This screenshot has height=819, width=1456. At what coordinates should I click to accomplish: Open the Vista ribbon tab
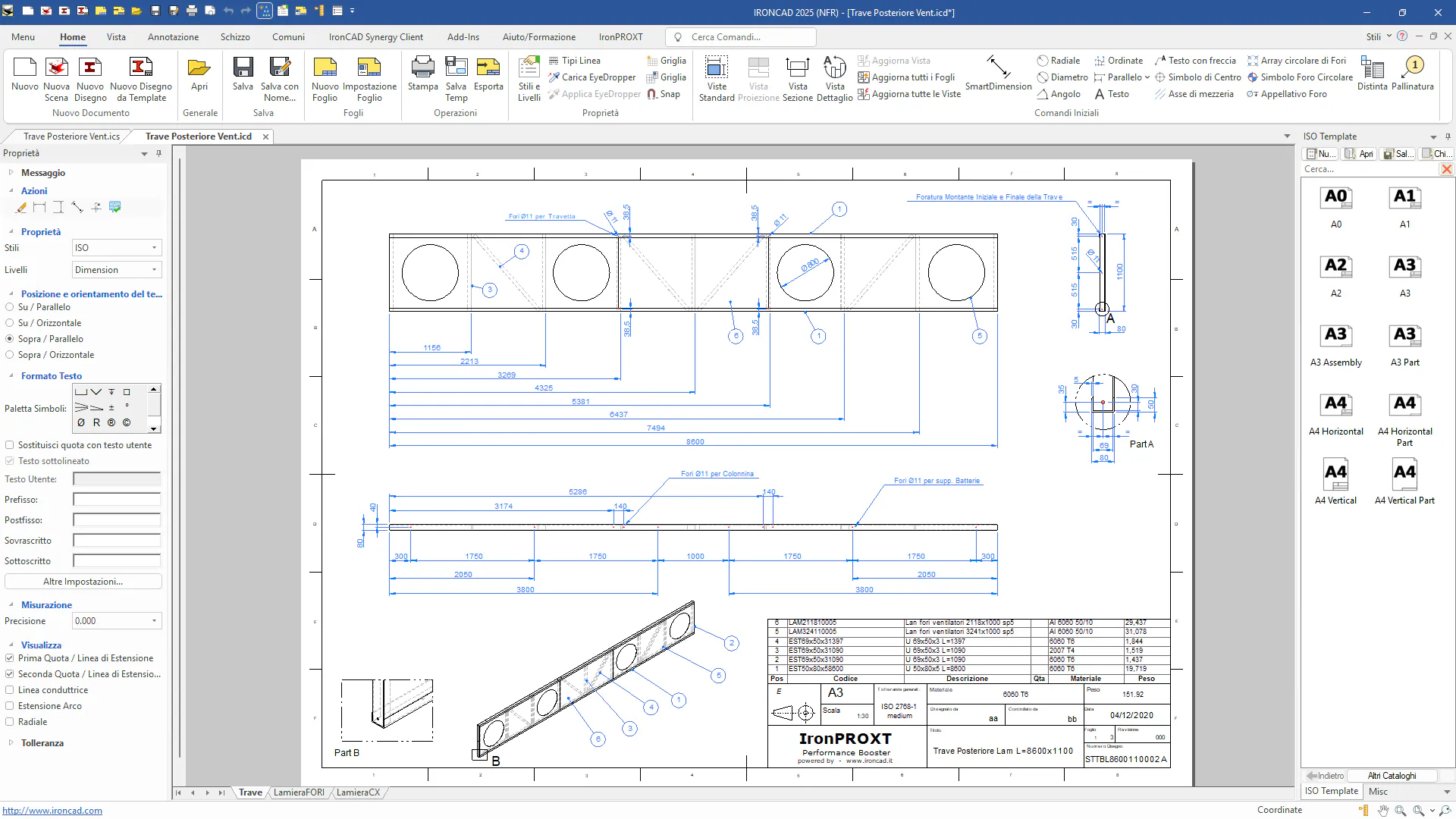(116, 37)
